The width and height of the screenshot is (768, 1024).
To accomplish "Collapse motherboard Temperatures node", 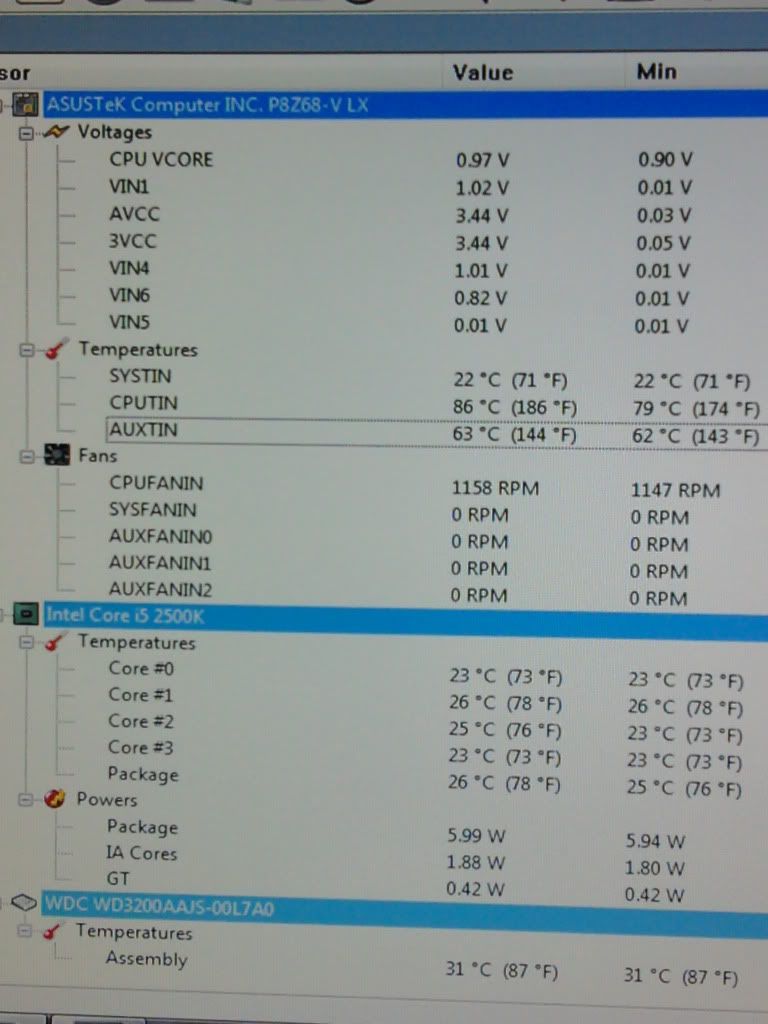I will point(27,350).
